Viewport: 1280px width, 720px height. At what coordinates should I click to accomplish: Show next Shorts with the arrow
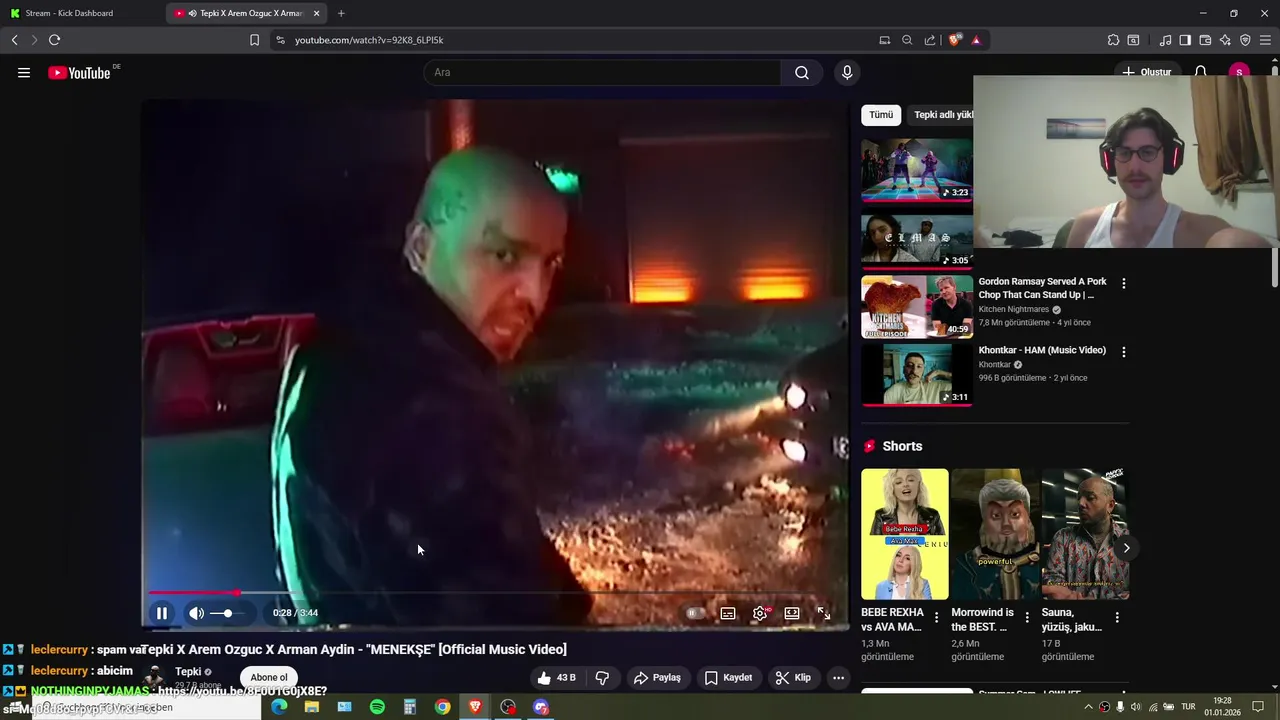tap(1126, 548)
